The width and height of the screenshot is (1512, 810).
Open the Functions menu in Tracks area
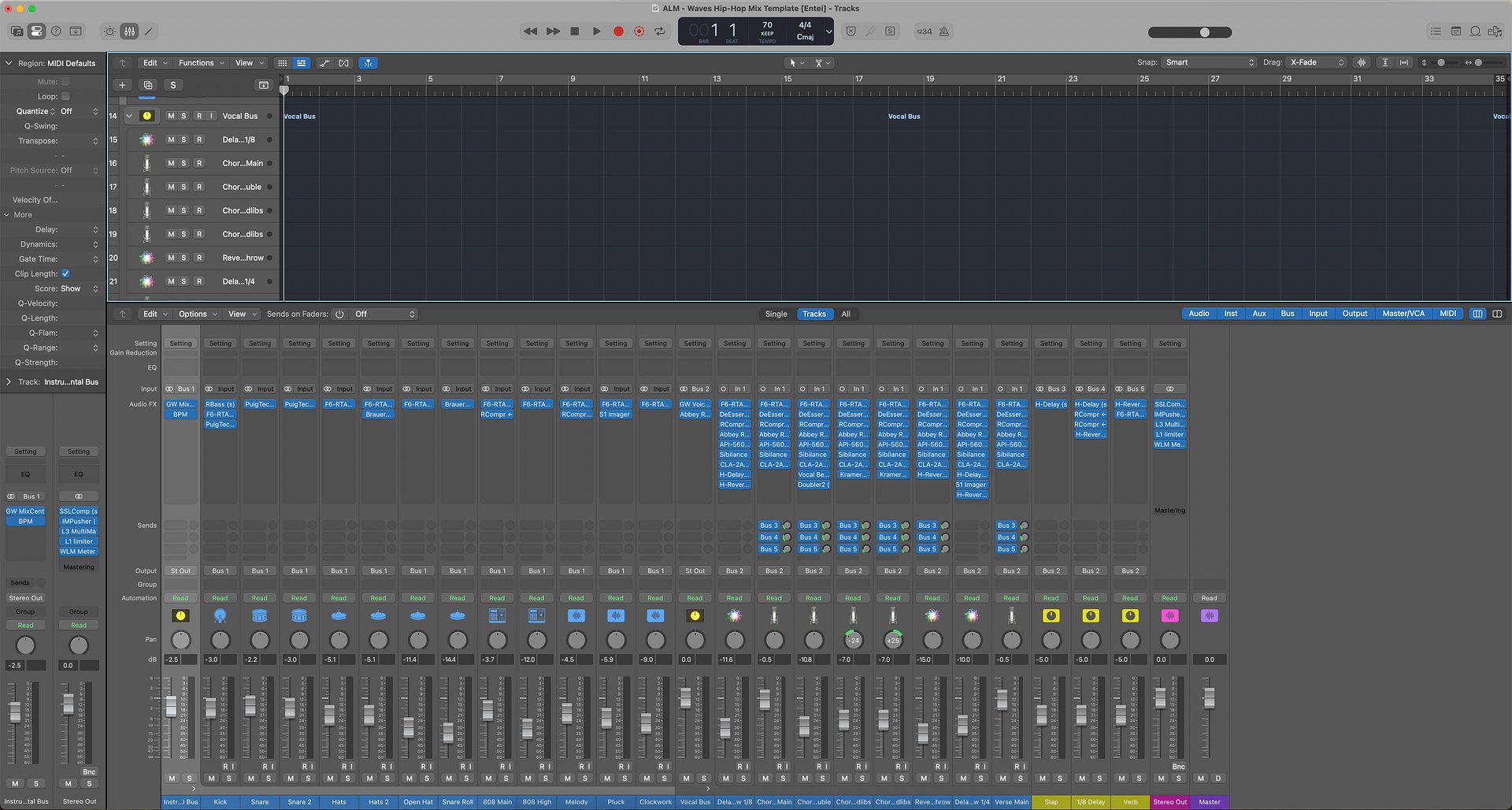click(x=201, y=63)
